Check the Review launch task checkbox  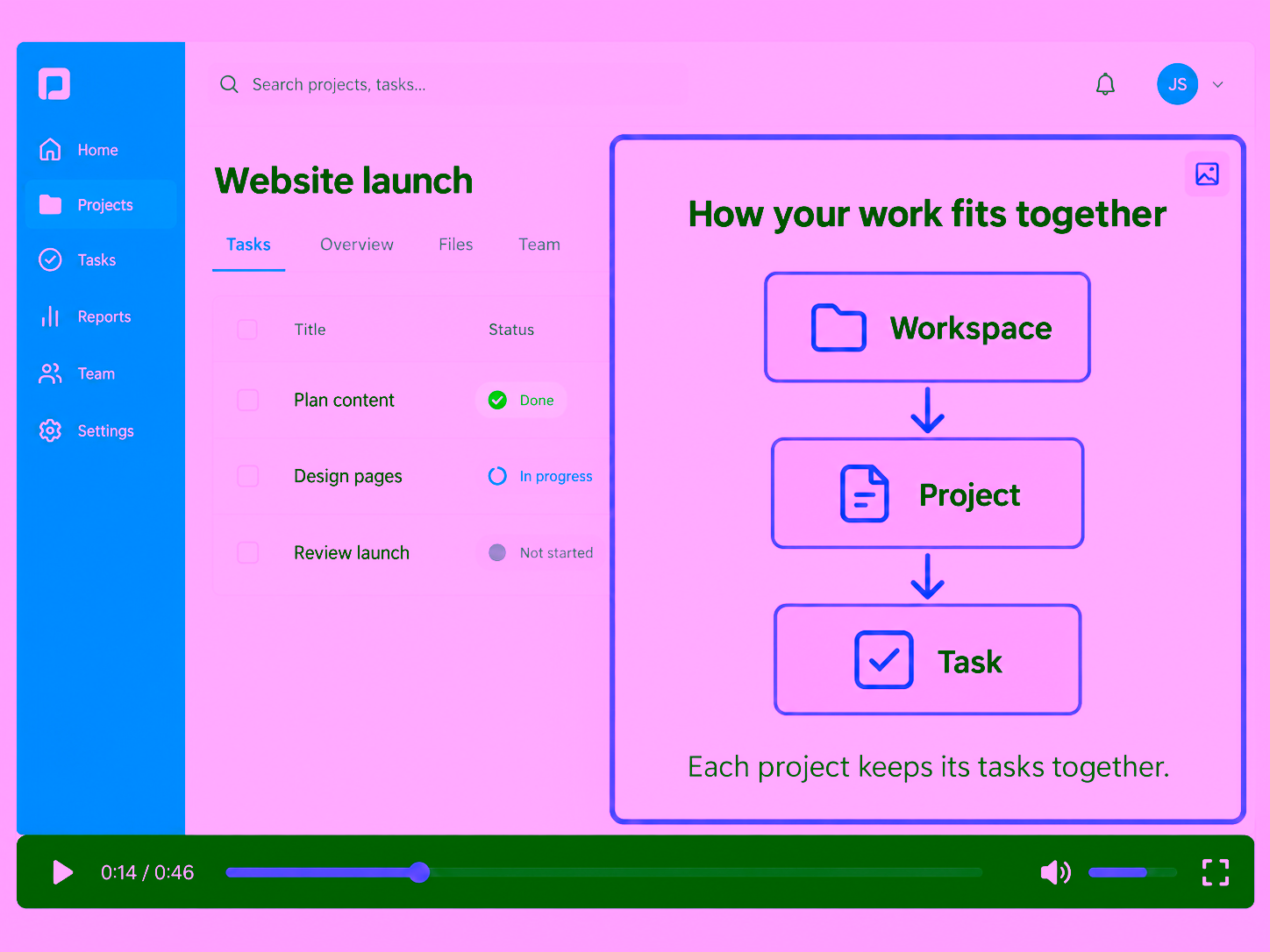coord(247,552)
